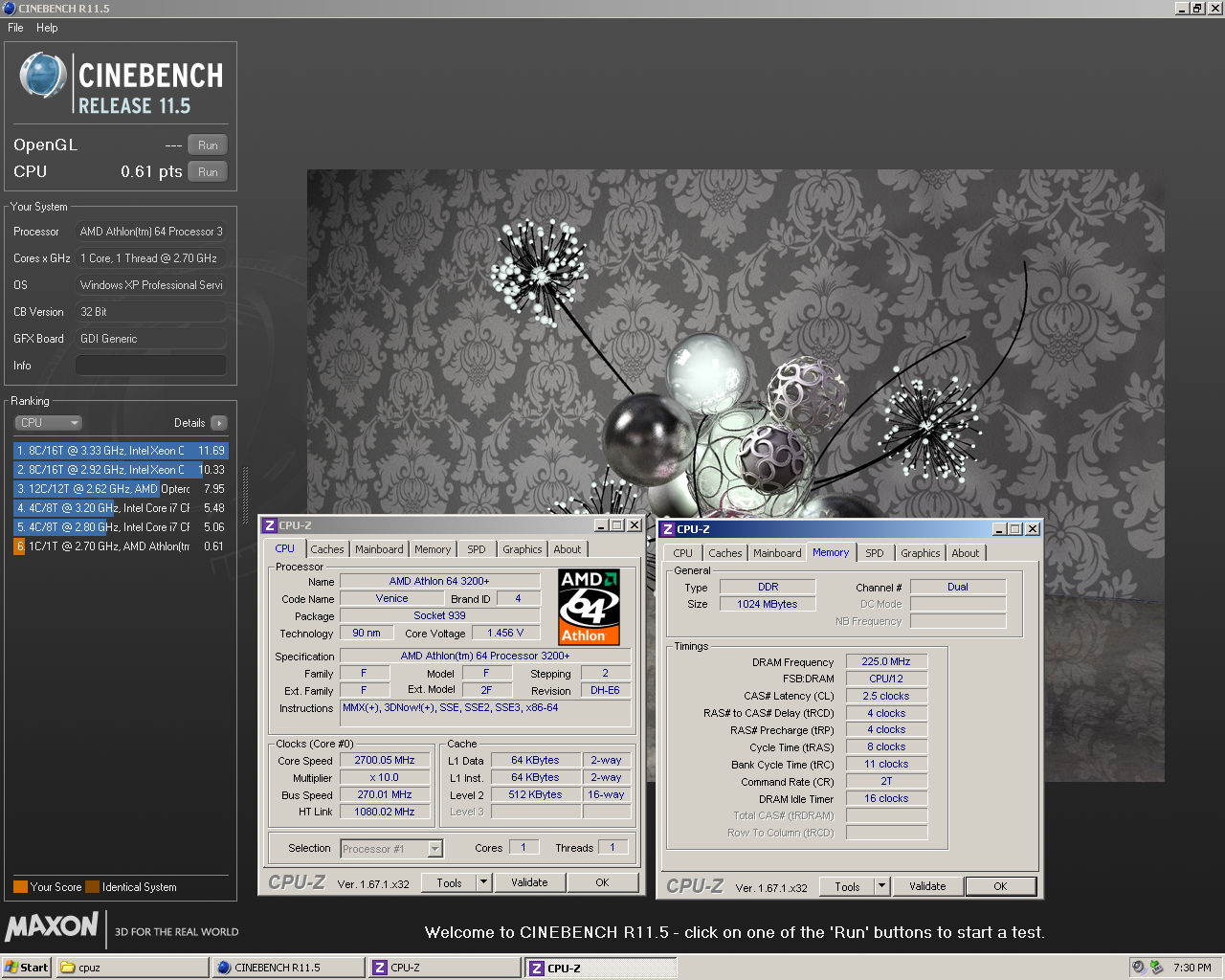1225x980 pixels.
Task: Click Tools button in right CPU-Z window
Action: click(x=848, y=886)
